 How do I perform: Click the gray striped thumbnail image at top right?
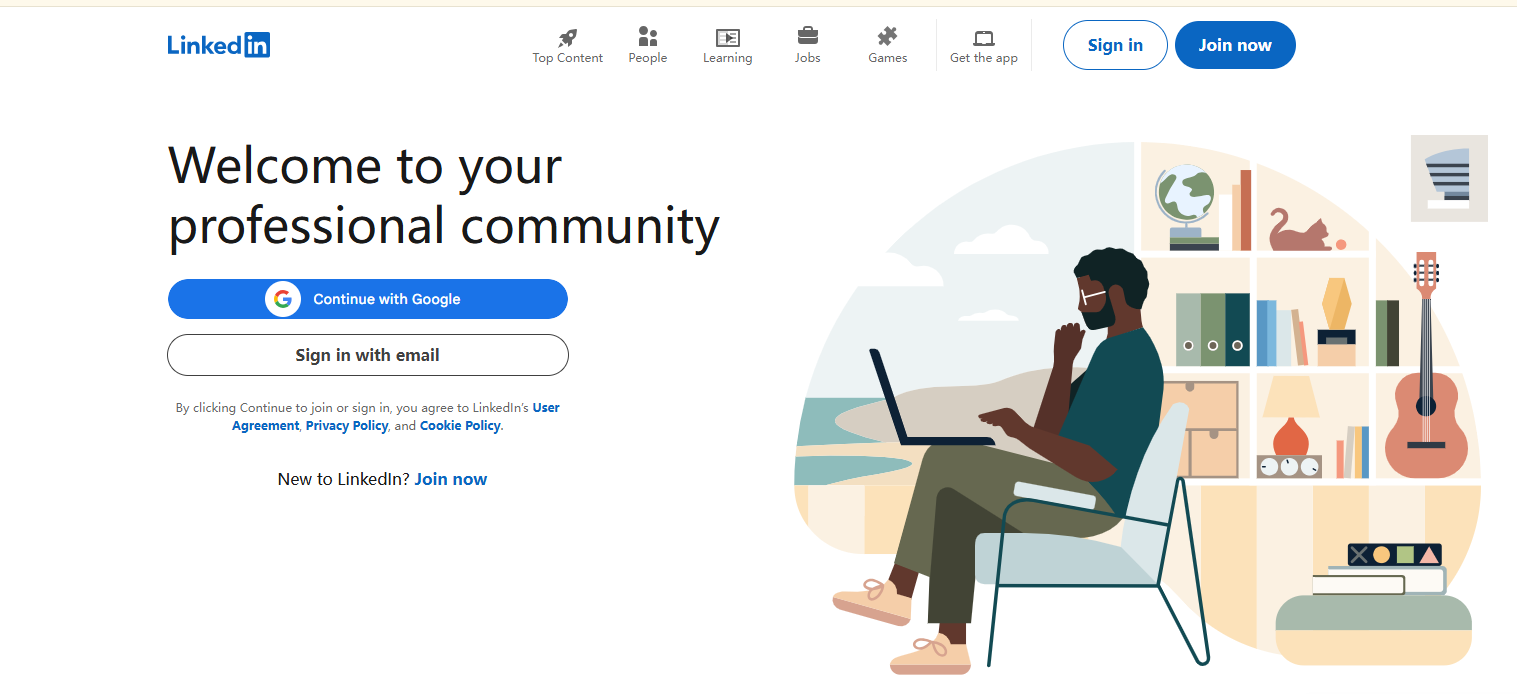[1449, 178]
